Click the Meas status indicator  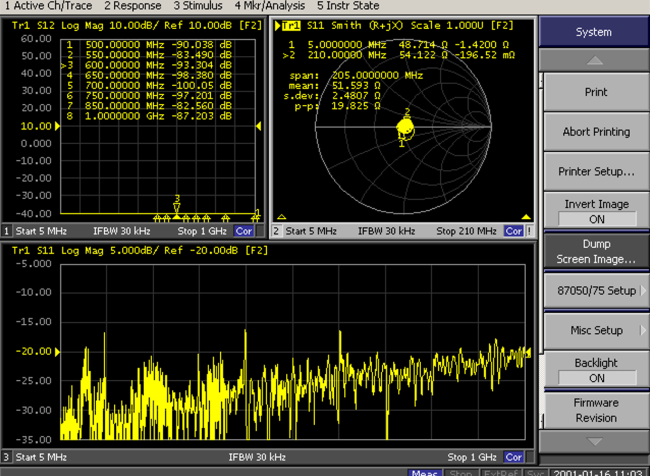click(424, 471)
